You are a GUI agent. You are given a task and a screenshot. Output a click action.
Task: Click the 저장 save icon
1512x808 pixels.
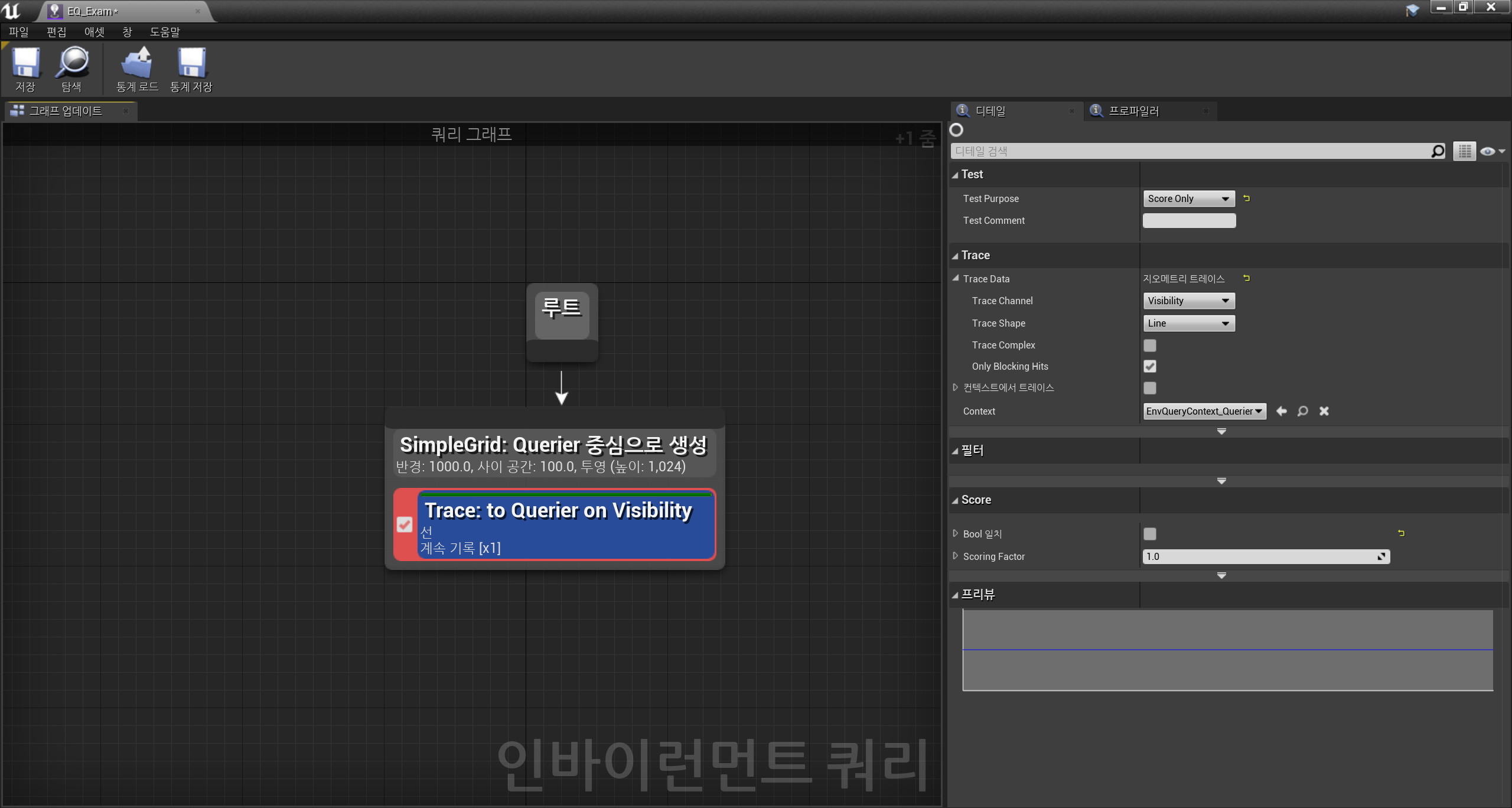[x=25, y=63]
